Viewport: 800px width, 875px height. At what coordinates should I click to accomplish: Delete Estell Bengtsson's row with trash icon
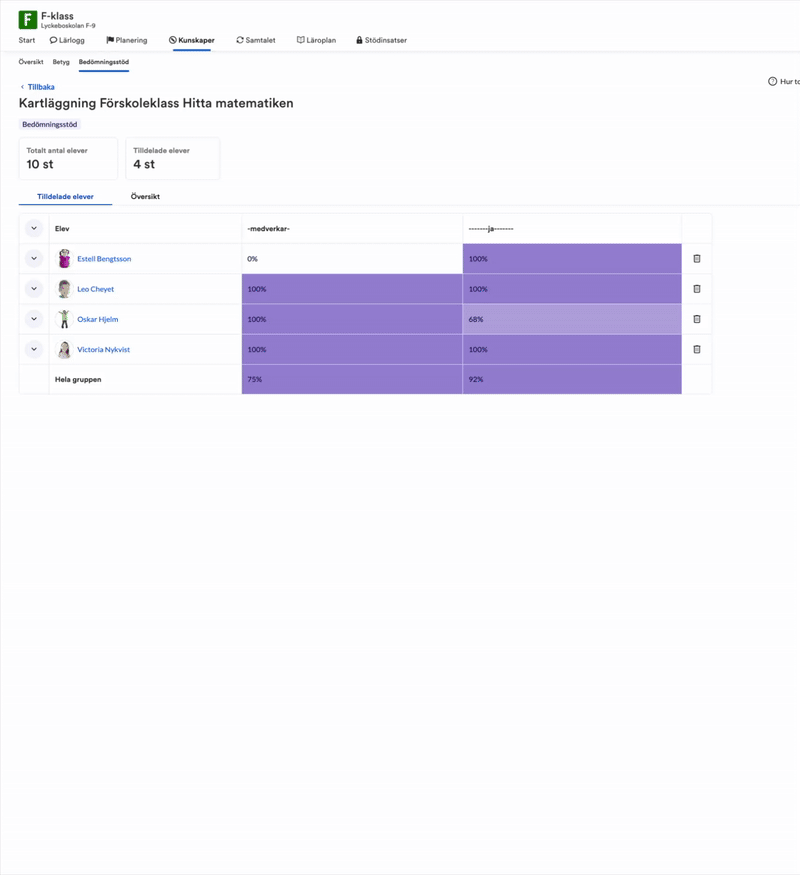697,258
